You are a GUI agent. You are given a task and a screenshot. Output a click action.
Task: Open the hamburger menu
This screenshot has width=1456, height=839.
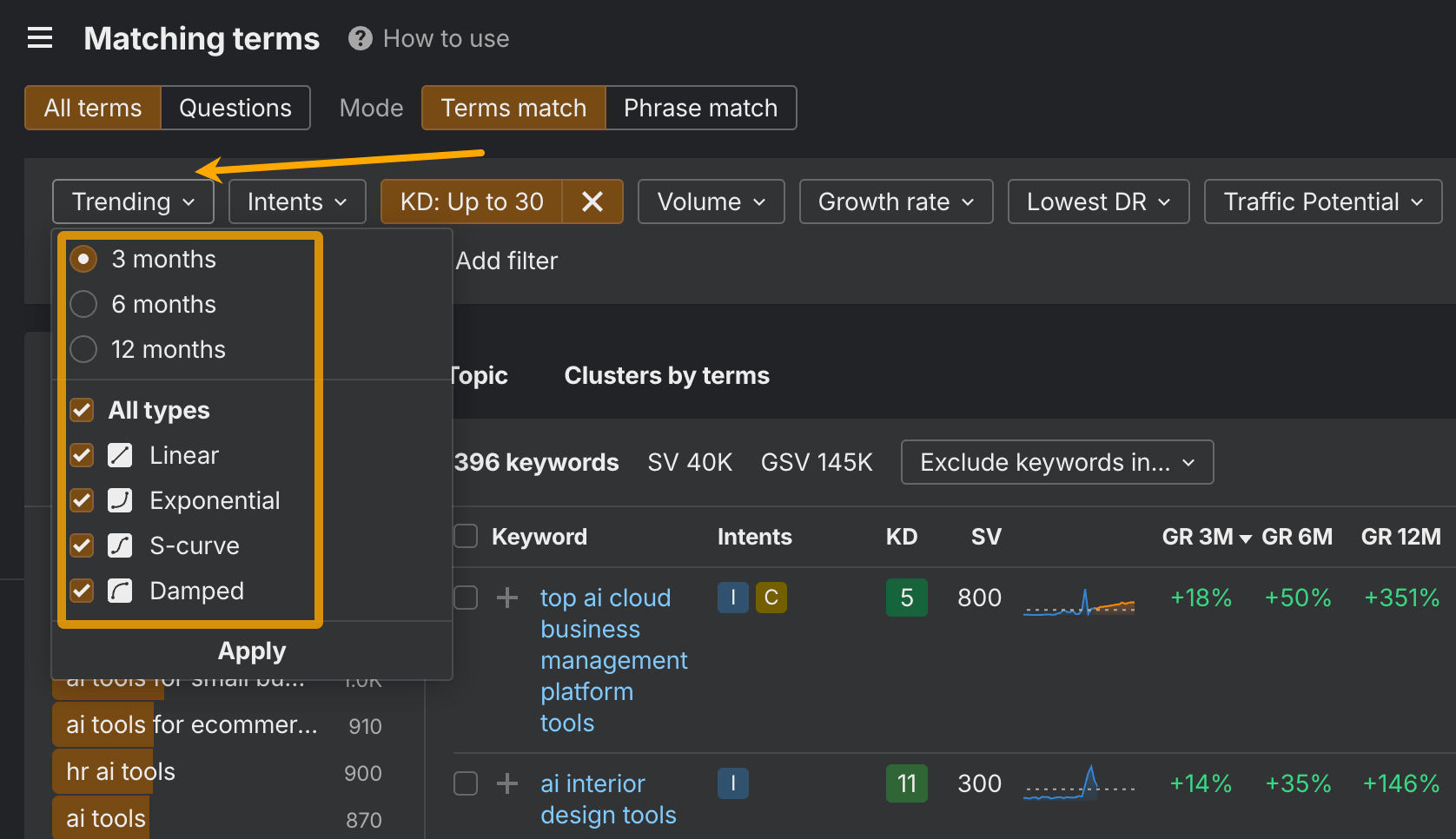(40, 38)
